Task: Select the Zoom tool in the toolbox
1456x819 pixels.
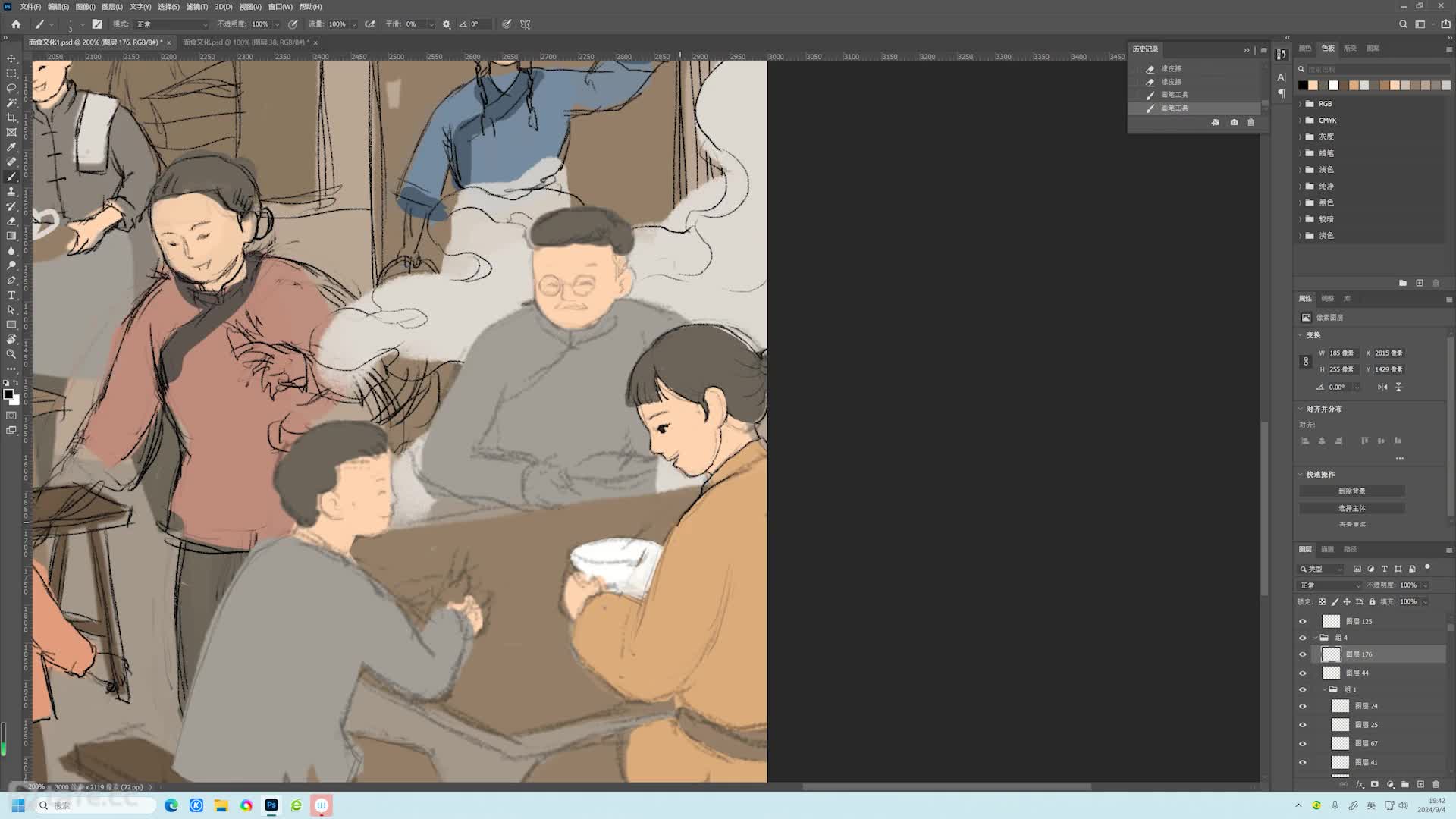Action: (x=11, y=354)
